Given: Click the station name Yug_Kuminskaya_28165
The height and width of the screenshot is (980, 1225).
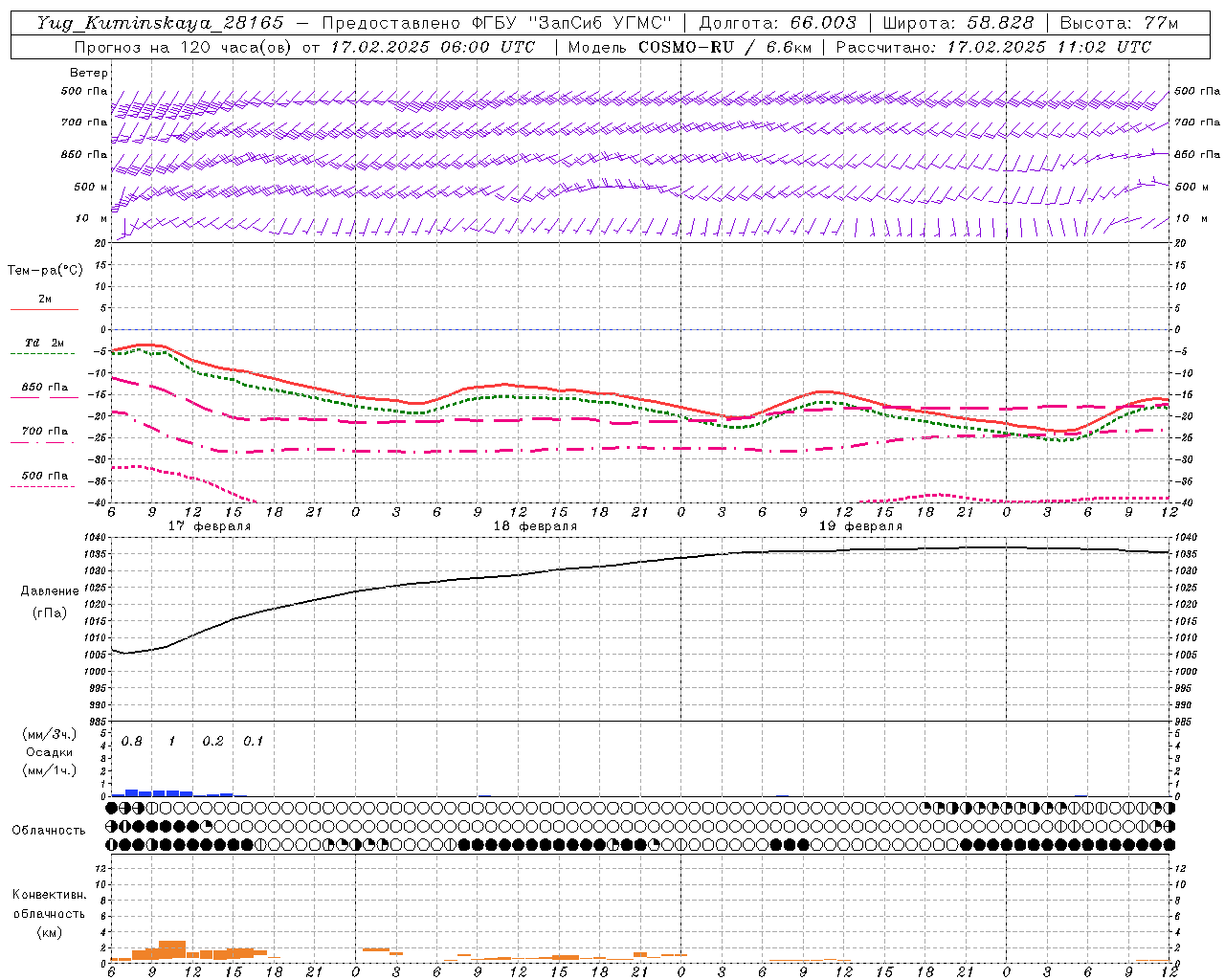Looking at the screenshot, I should coord(160,23).
